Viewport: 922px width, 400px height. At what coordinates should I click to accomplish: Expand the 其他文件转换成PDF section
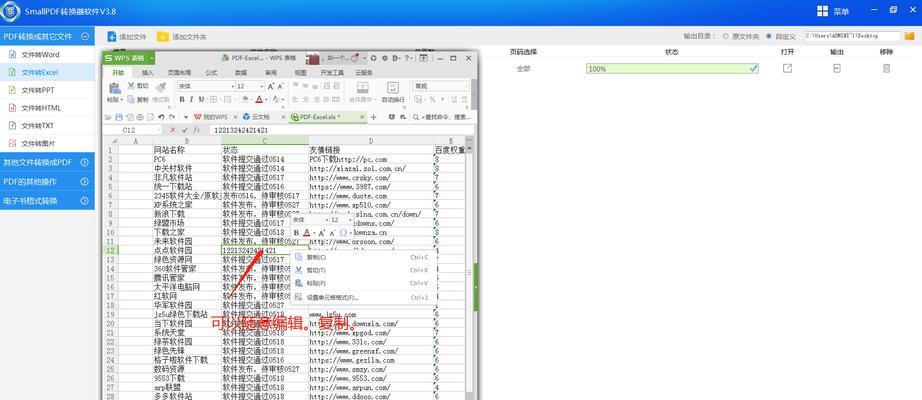(47, 162)
